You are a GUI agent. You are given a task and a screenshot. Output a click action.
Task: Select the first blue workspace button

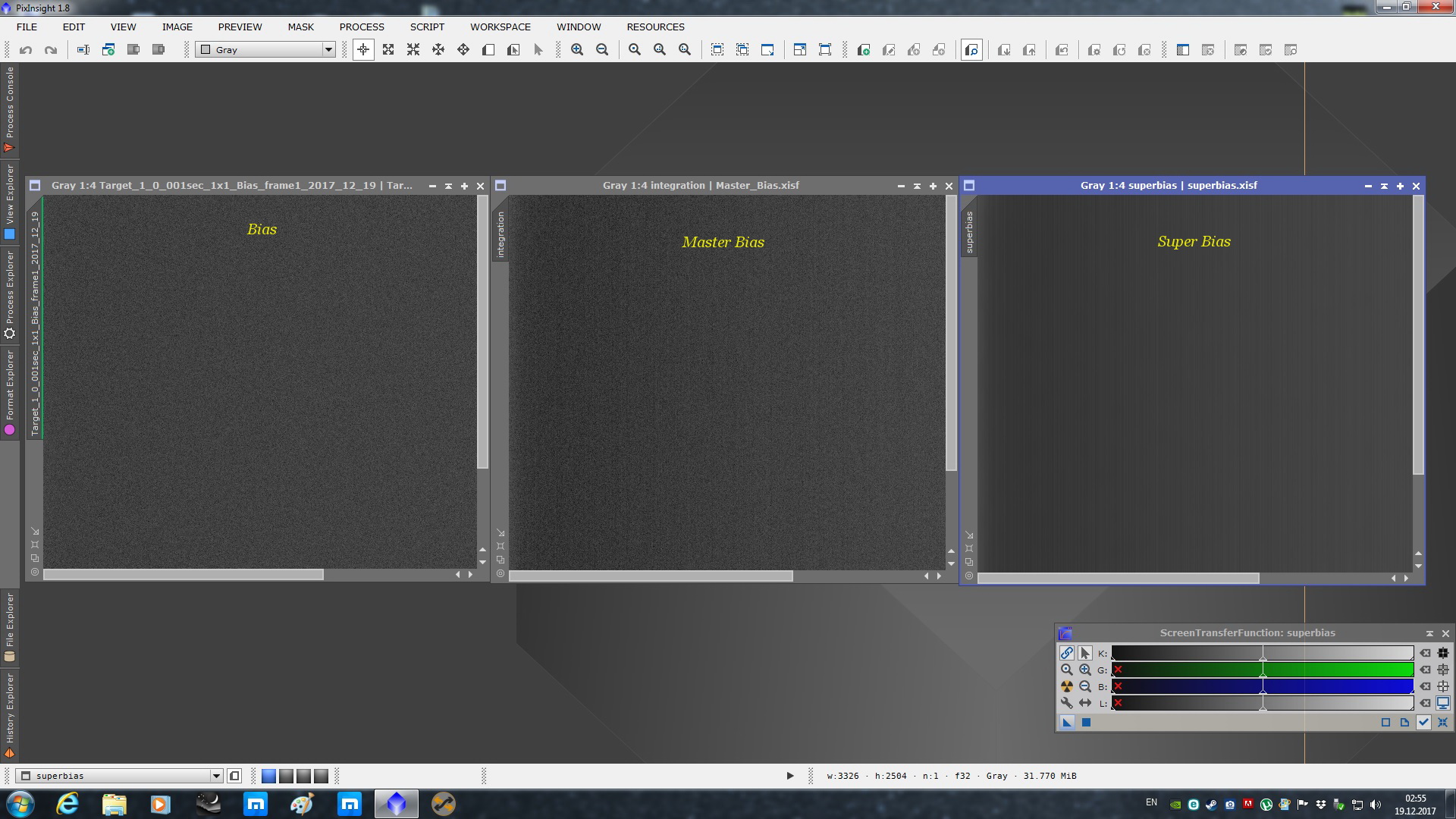(x=268, y=776)
